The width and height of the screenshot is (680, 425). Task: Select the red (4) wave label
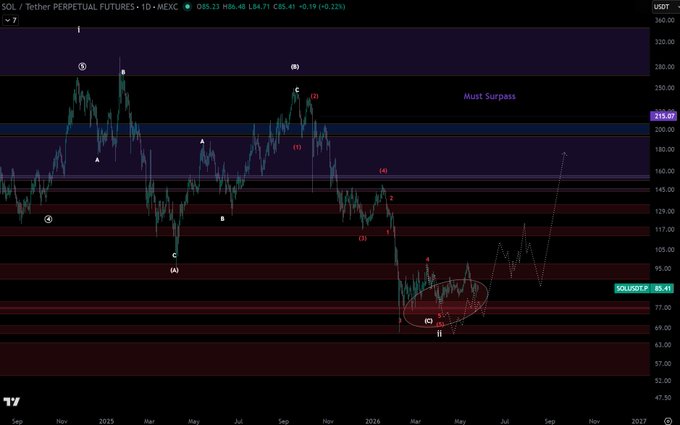[383, 171]
